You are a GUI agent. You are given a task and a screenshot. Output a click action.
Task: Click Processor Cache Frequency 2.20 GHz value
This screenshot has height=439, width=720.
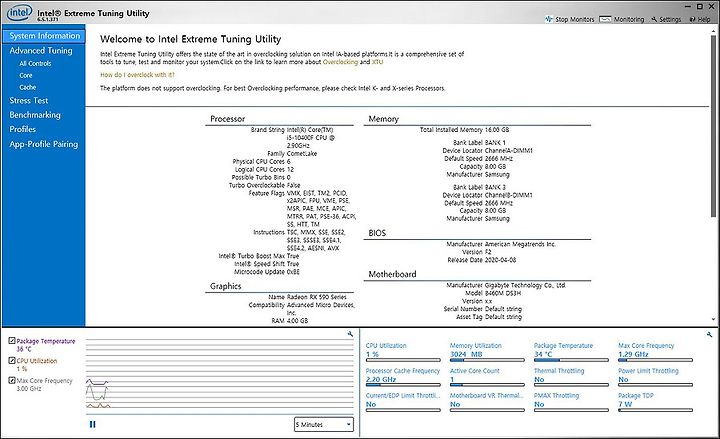click(381, 379)
